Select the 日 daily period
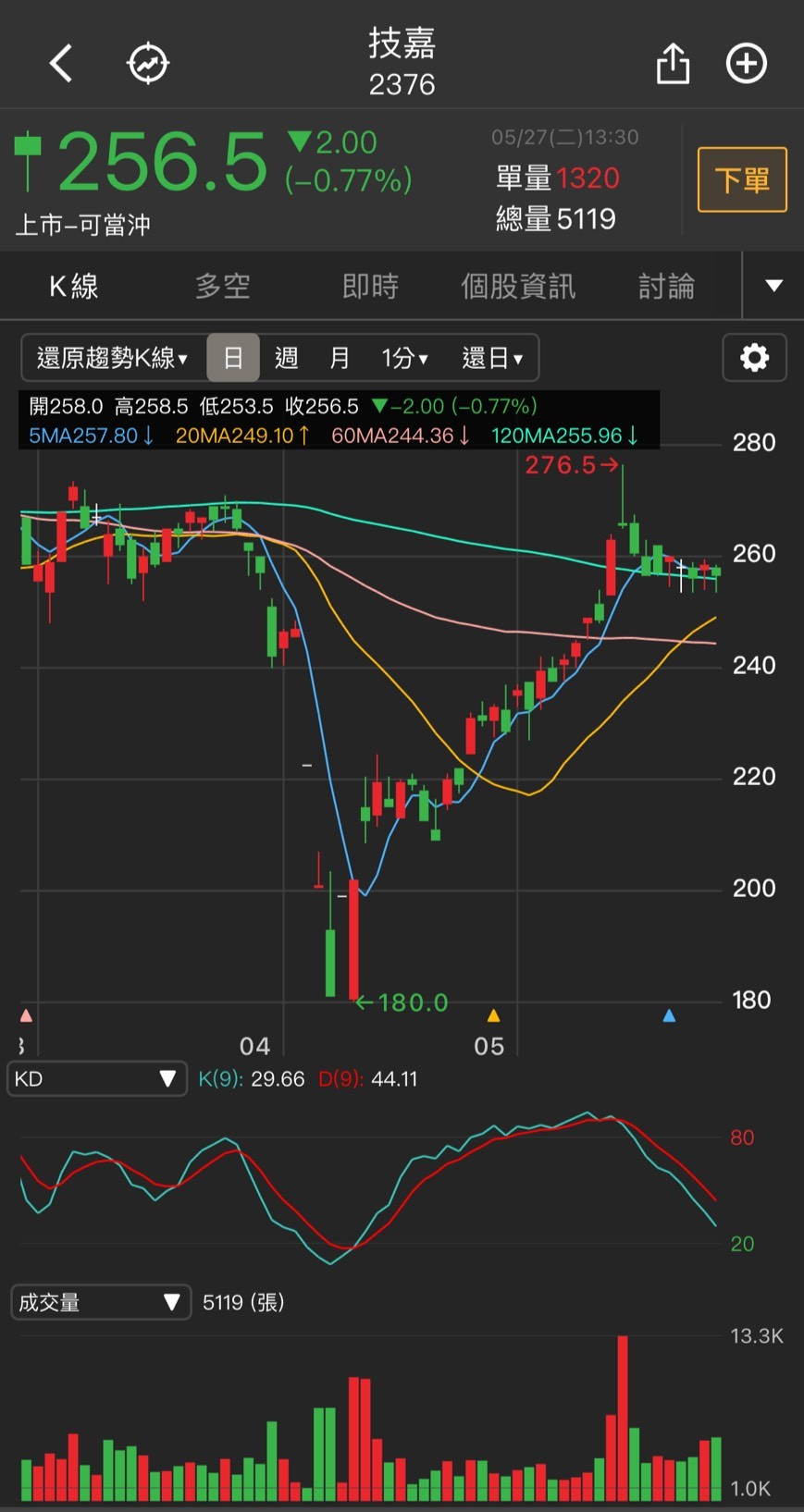Image resolution: width=804 pixels, height=1512 pixels. pyautogui.click(x=233, y=357)
